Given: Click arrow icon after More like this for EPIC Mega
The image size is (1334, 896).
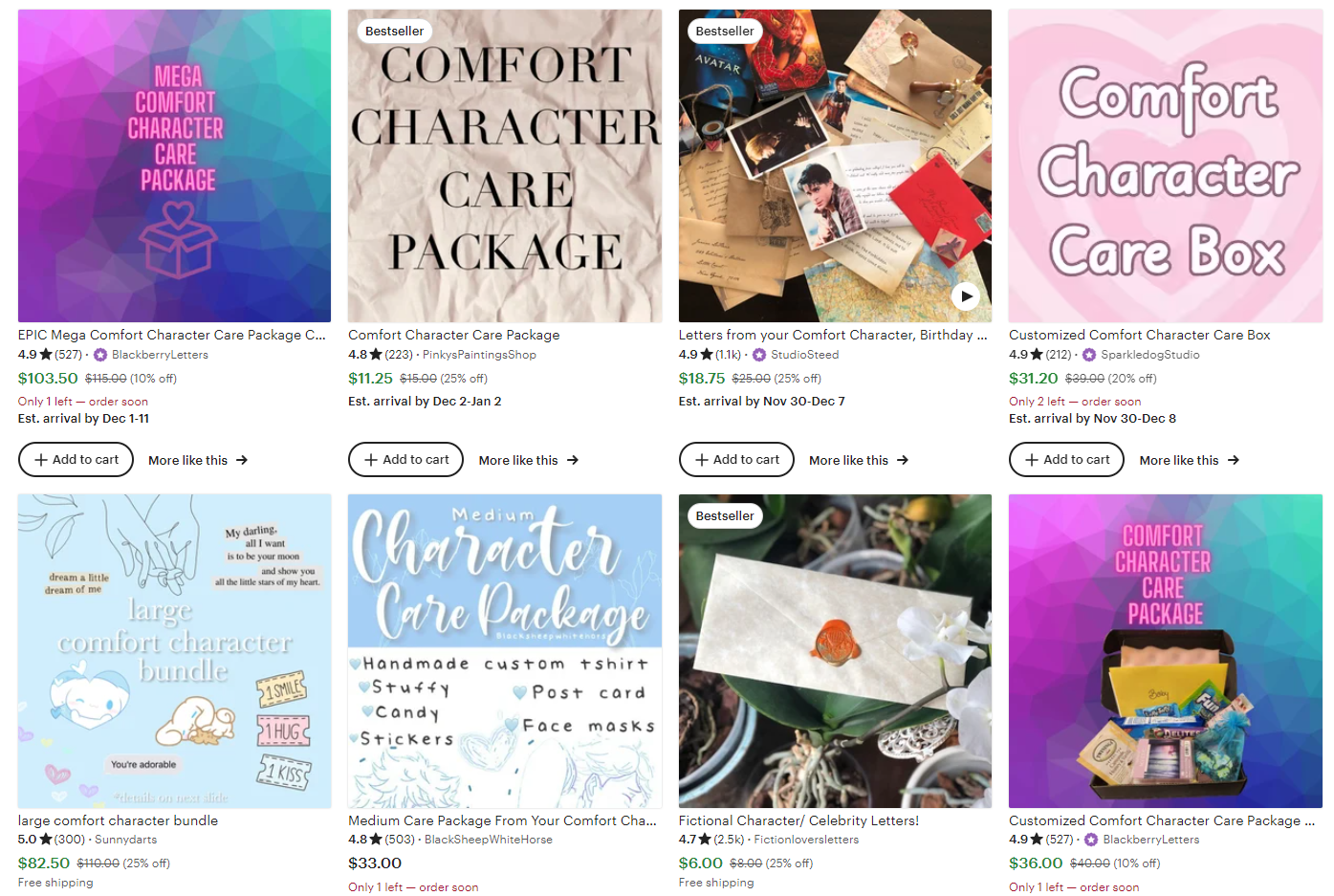Looking at the screenshot, I should (242, 460).
